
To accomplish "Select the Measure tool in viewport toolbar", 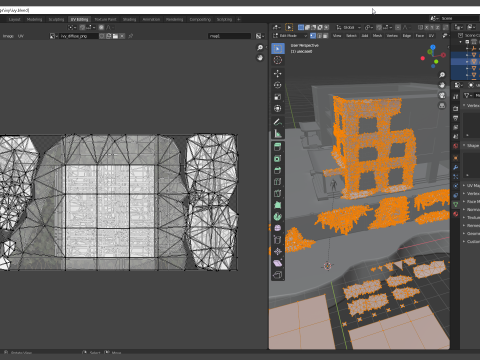I will coord(278,134).
